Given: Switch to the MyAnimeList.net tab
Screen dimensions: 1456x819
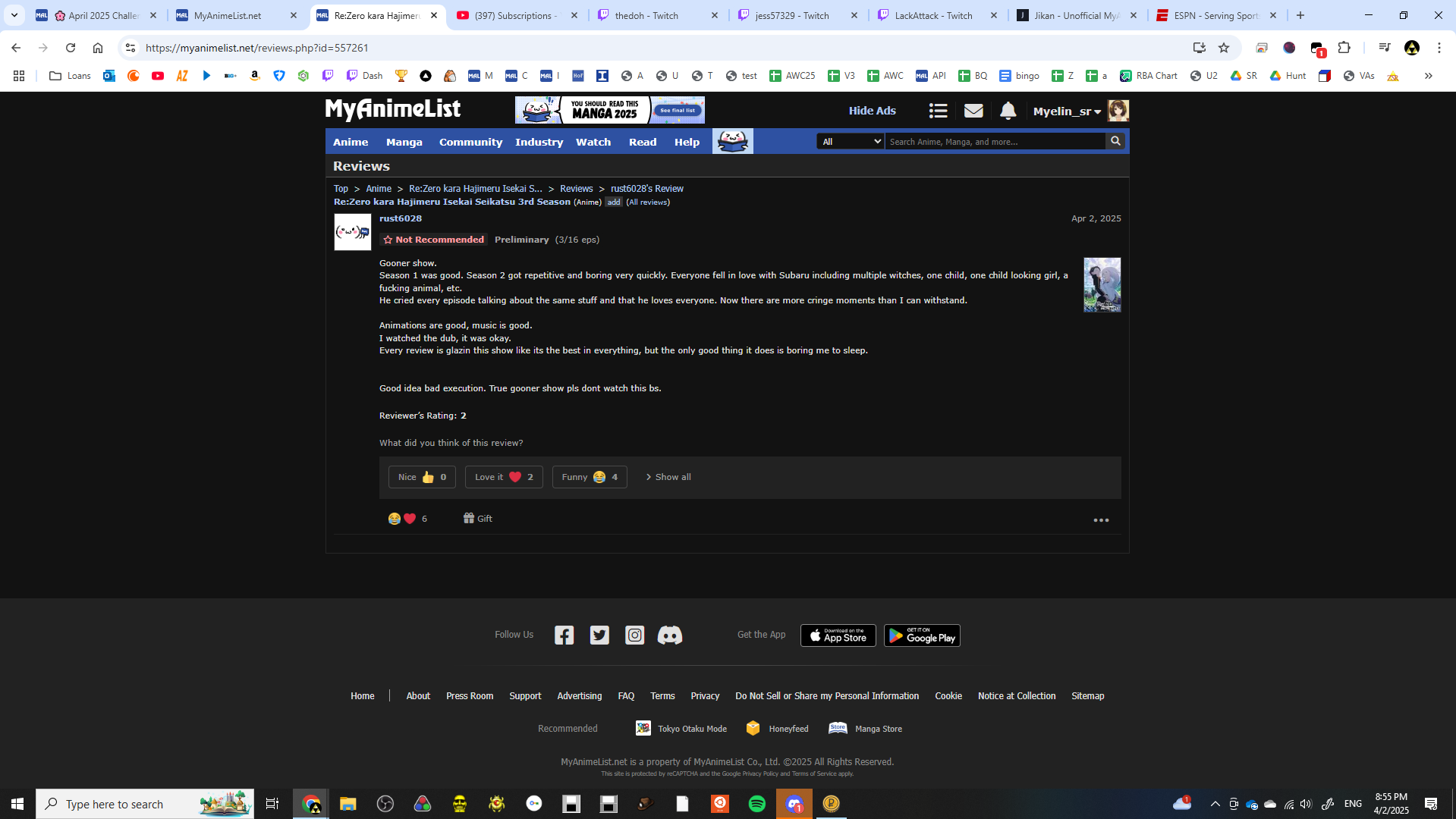Looking at the screenshot, I should [x=237, y=15].
